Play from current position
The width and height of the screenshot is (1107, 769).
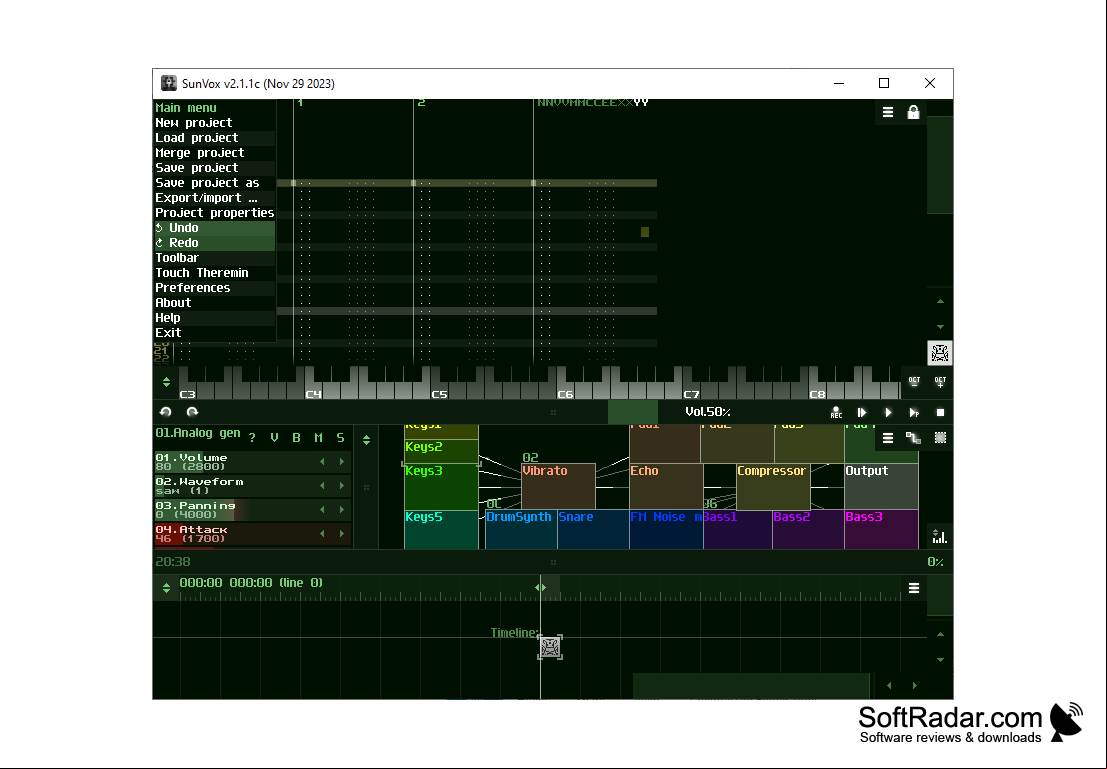pyautogui.click(x=888, y=412)
